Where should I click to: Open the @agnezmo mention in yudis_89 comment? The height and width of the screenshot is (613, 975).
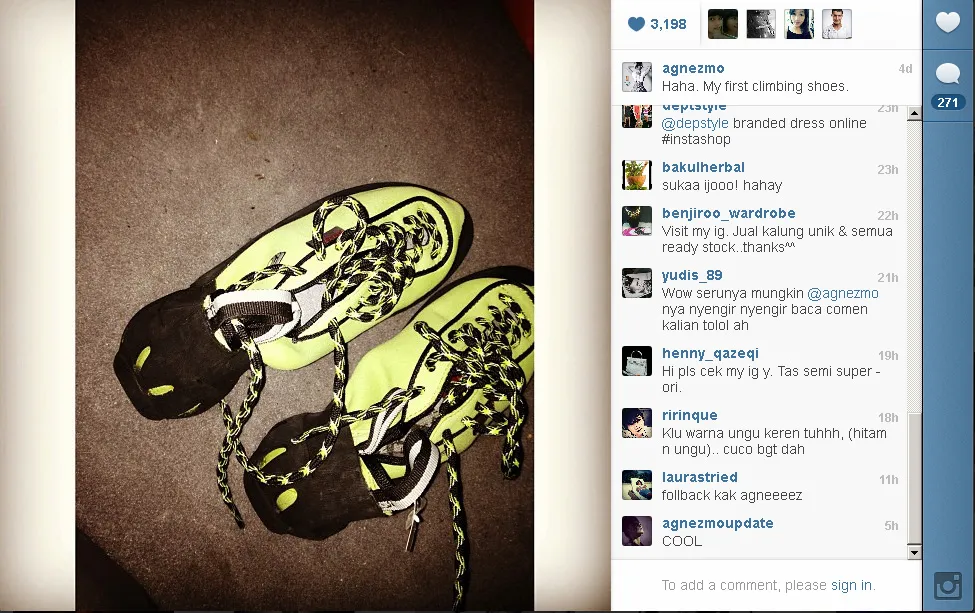(843, 293)
